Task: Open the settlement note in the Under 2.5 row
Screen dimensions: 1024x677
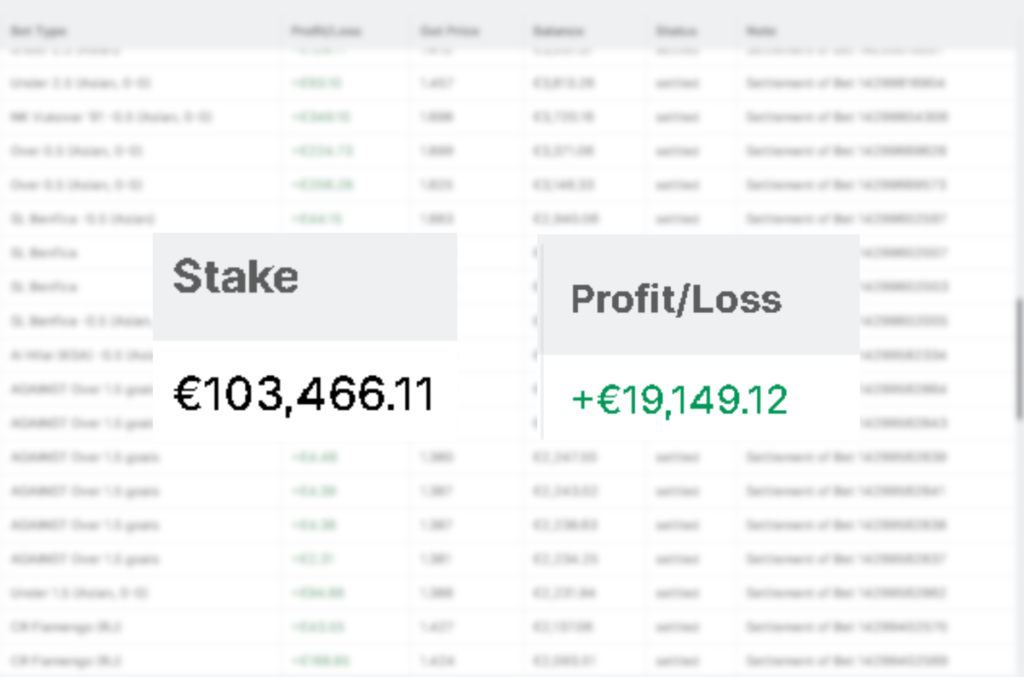Action: pyautogui.click(x=845, y=83)
